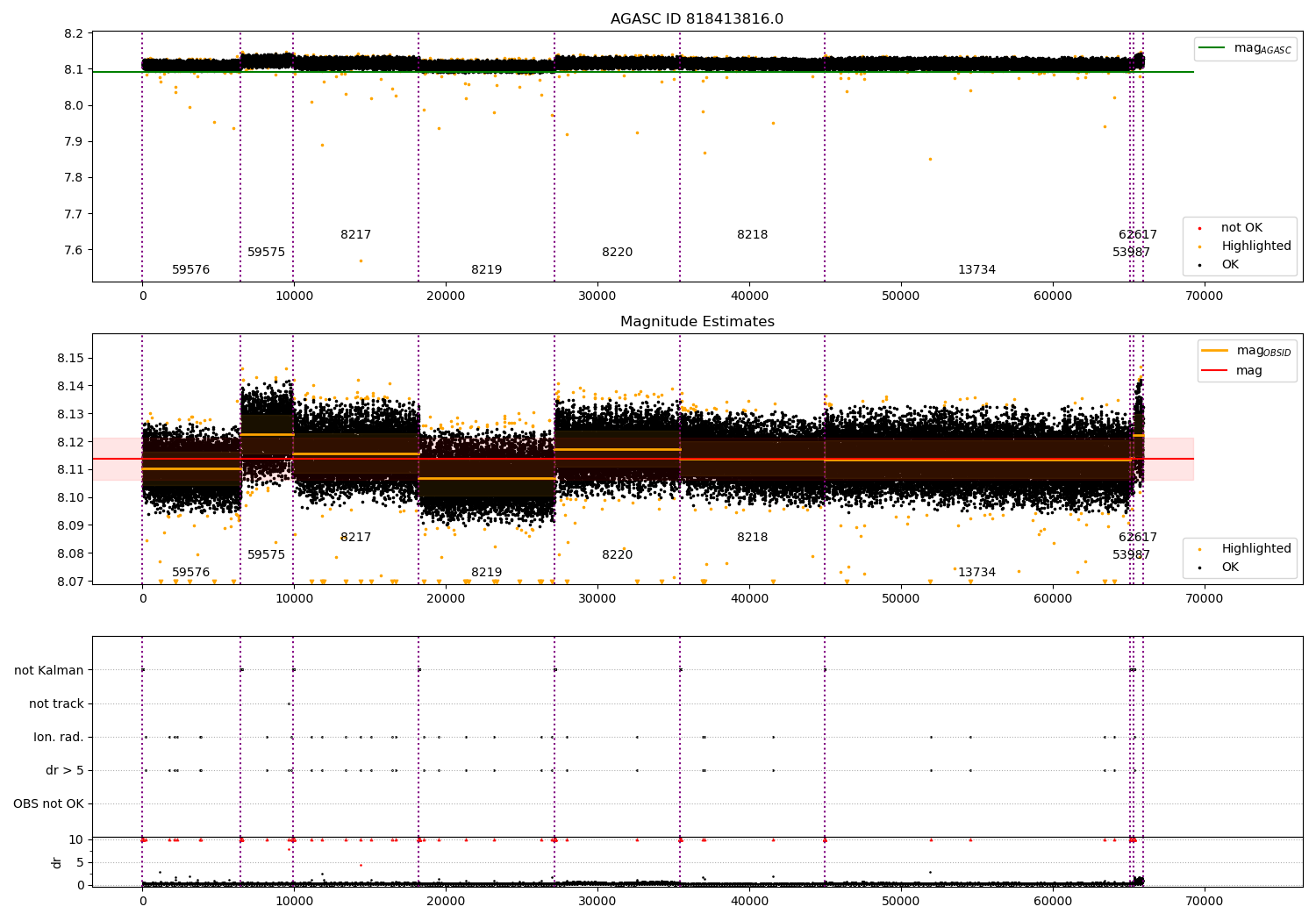Click the 8.2 y-axis tick label
1316x921 pixels.
click(75, 34)
